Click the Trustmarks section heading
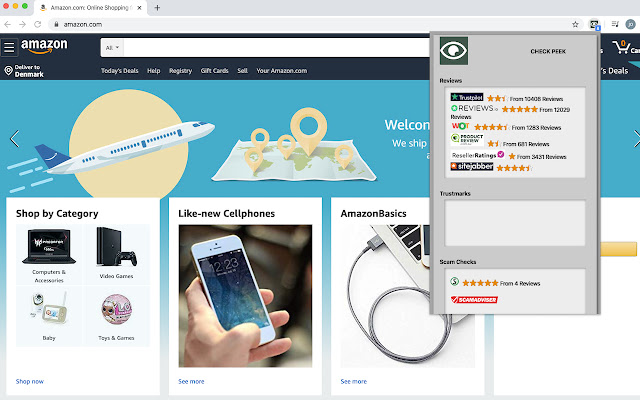Image resolution: width=640 pixels, height=400 pixels. click(x=455, y=193)
